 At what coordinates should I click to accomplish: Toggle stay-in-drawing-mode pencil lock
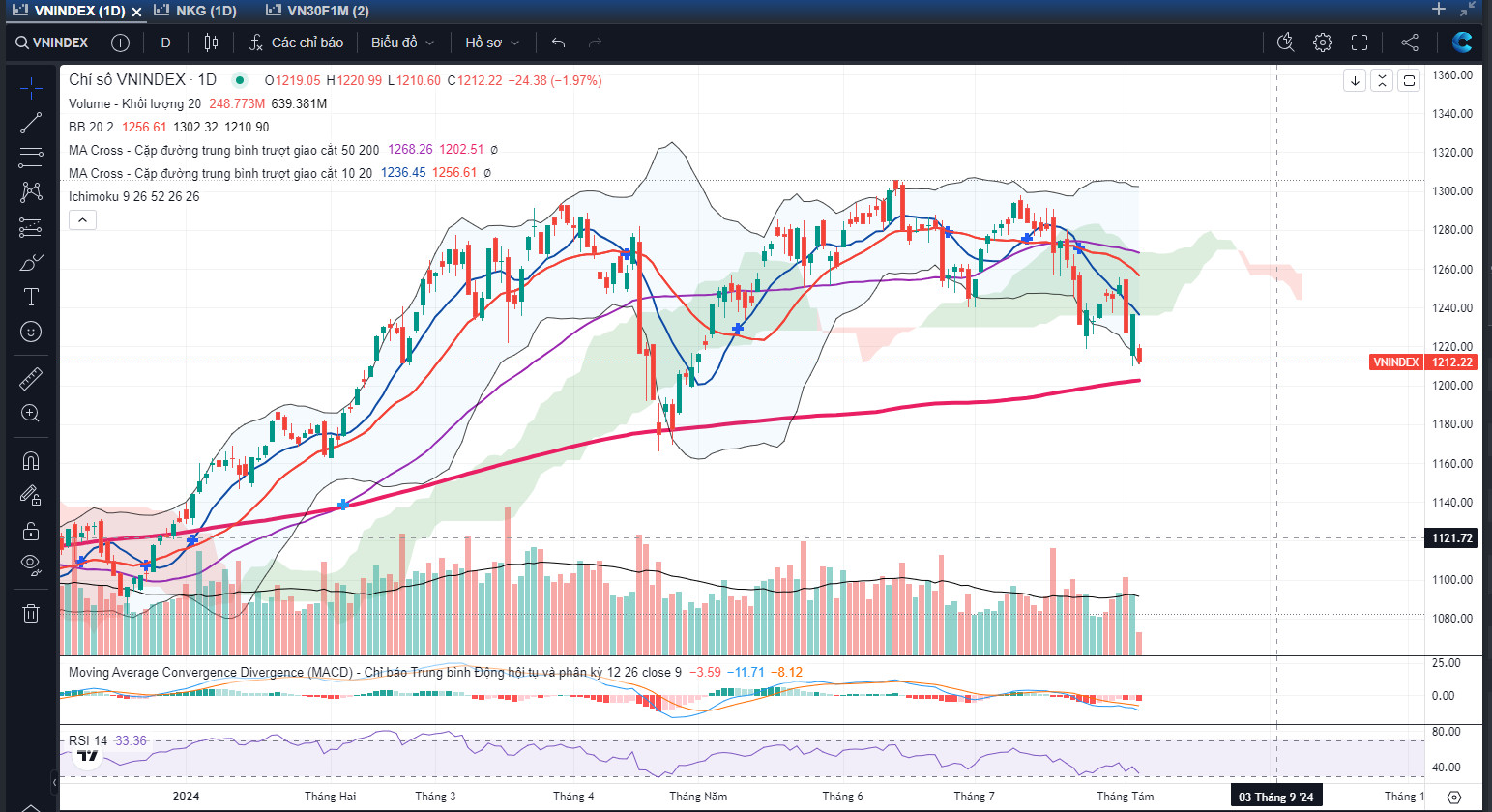(x=31, y=496)
